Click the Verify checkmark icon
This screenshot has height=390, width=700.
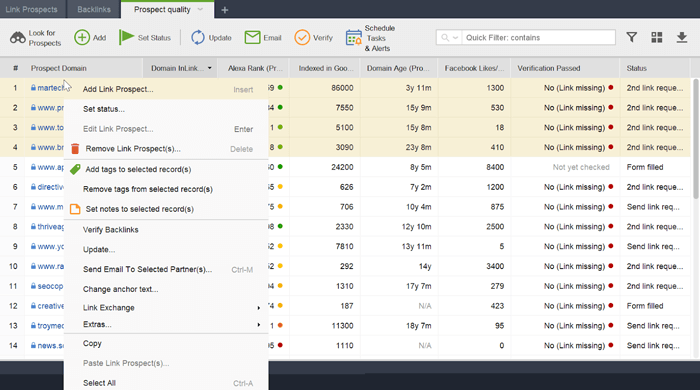(x=302, y=37)
